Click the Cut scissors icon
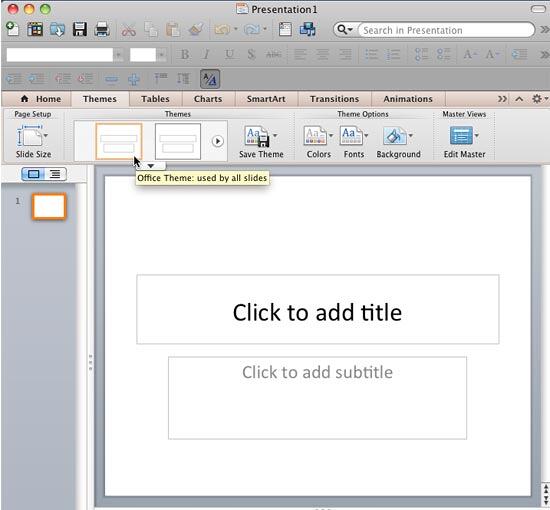This screenshot has width=550, height=510. (x=128, y=30)
